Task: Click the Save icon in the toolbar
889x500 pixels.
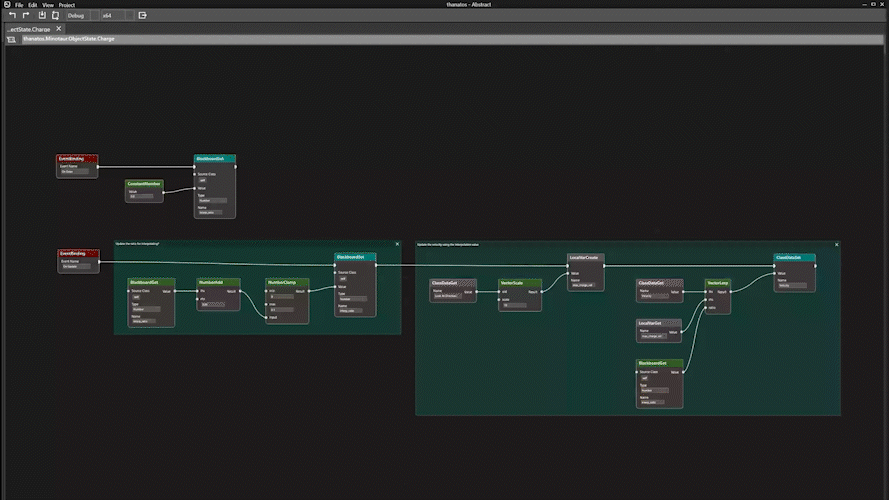Action: pyautogui.click(x=42, y=15)
